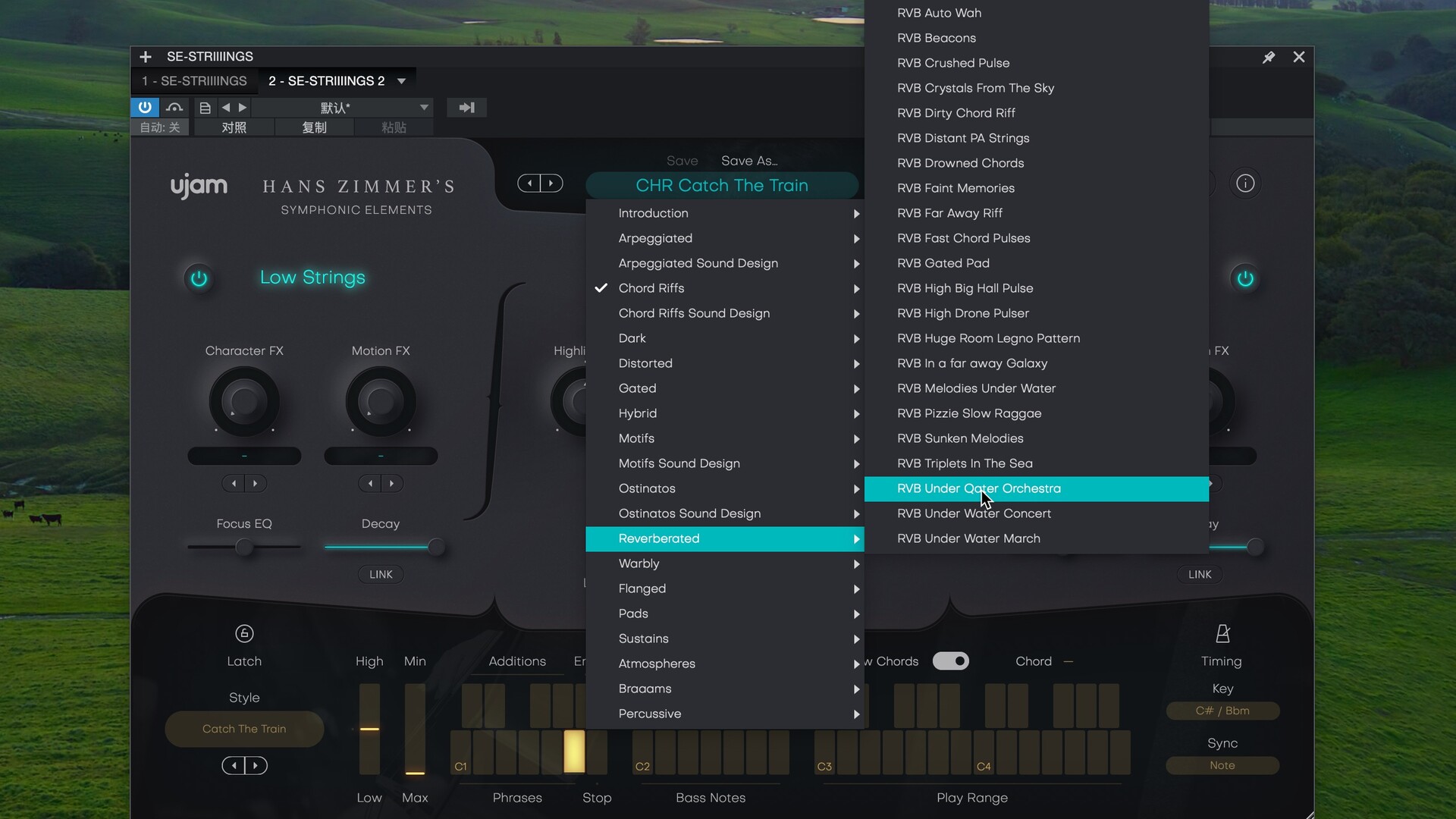Select Chord Riffs menu category
The height and width of the screenshot is (819, 1456).
(725, 289)
